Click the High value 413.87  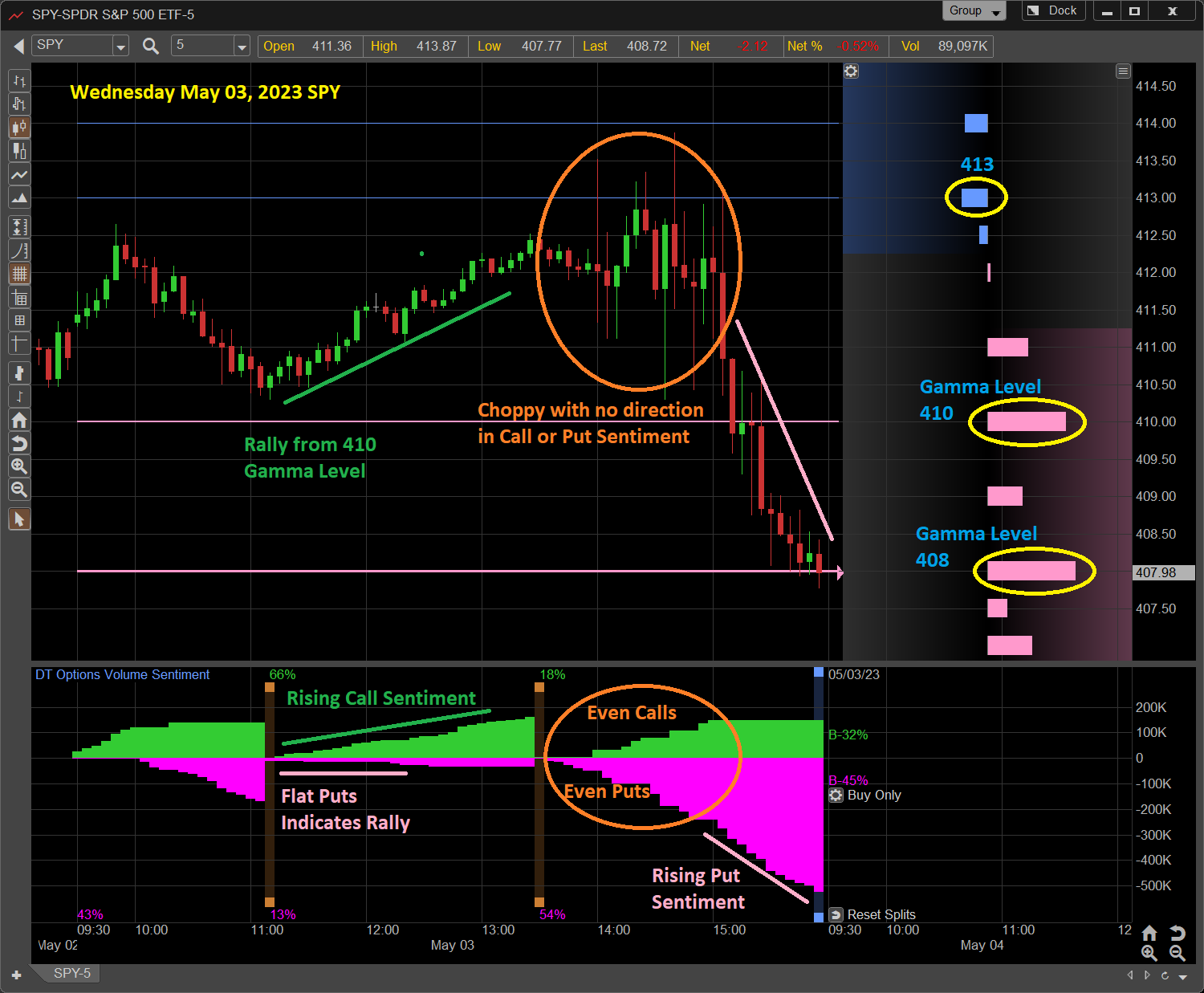coord(436,47)
